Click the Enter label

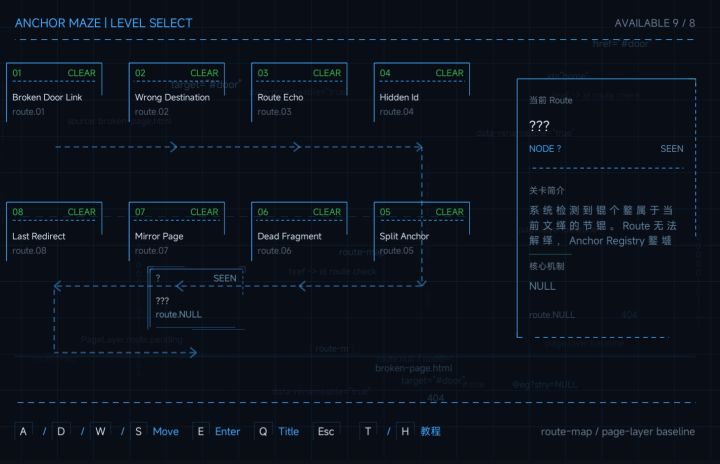(x=227, y=431)
